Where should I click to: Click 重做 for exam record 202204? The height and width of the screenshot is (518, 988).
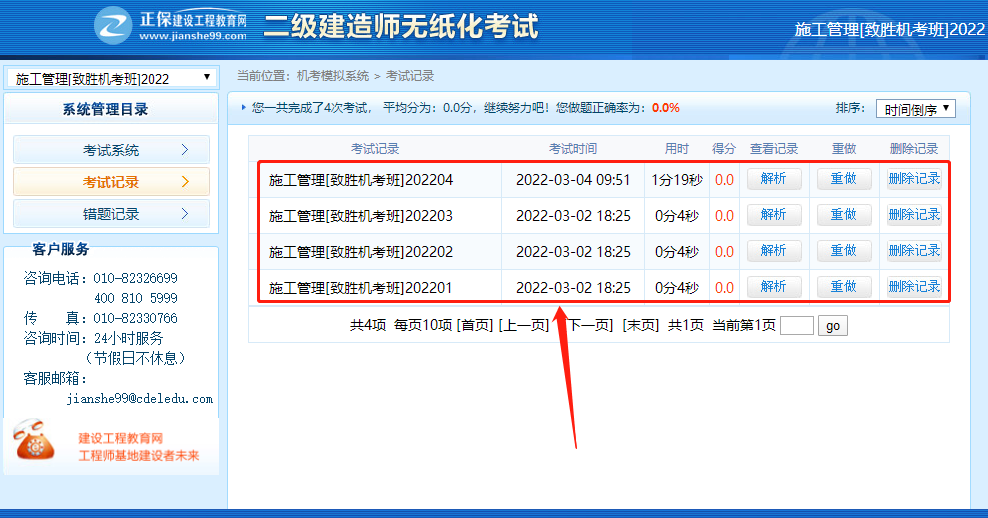coord(844,179)
